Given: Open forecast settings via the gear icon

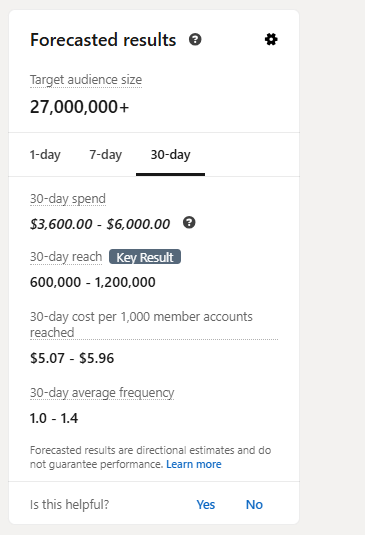Looking at the screenshot, I should (x=271, y=40).
